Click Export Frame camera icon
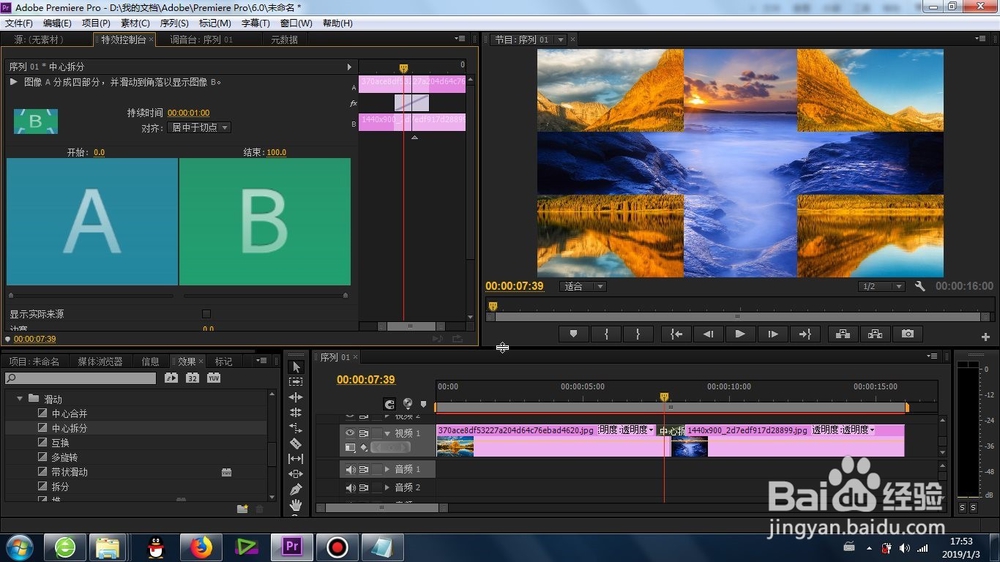This screenshot has height=562, width=1000. point(908,334)
